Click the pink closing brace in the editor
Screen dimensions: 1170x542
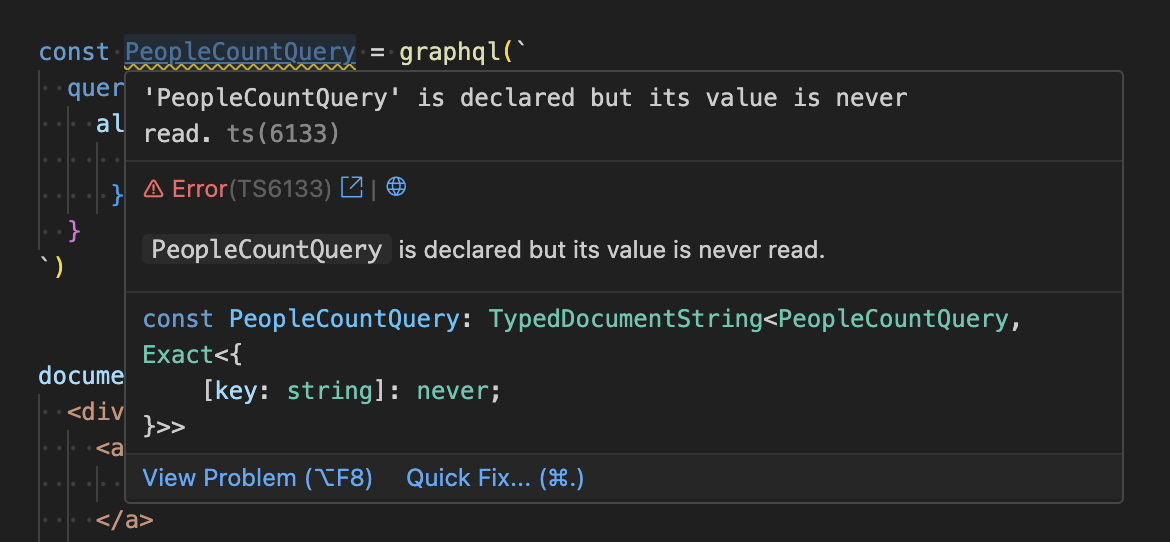tap(73, 231)
